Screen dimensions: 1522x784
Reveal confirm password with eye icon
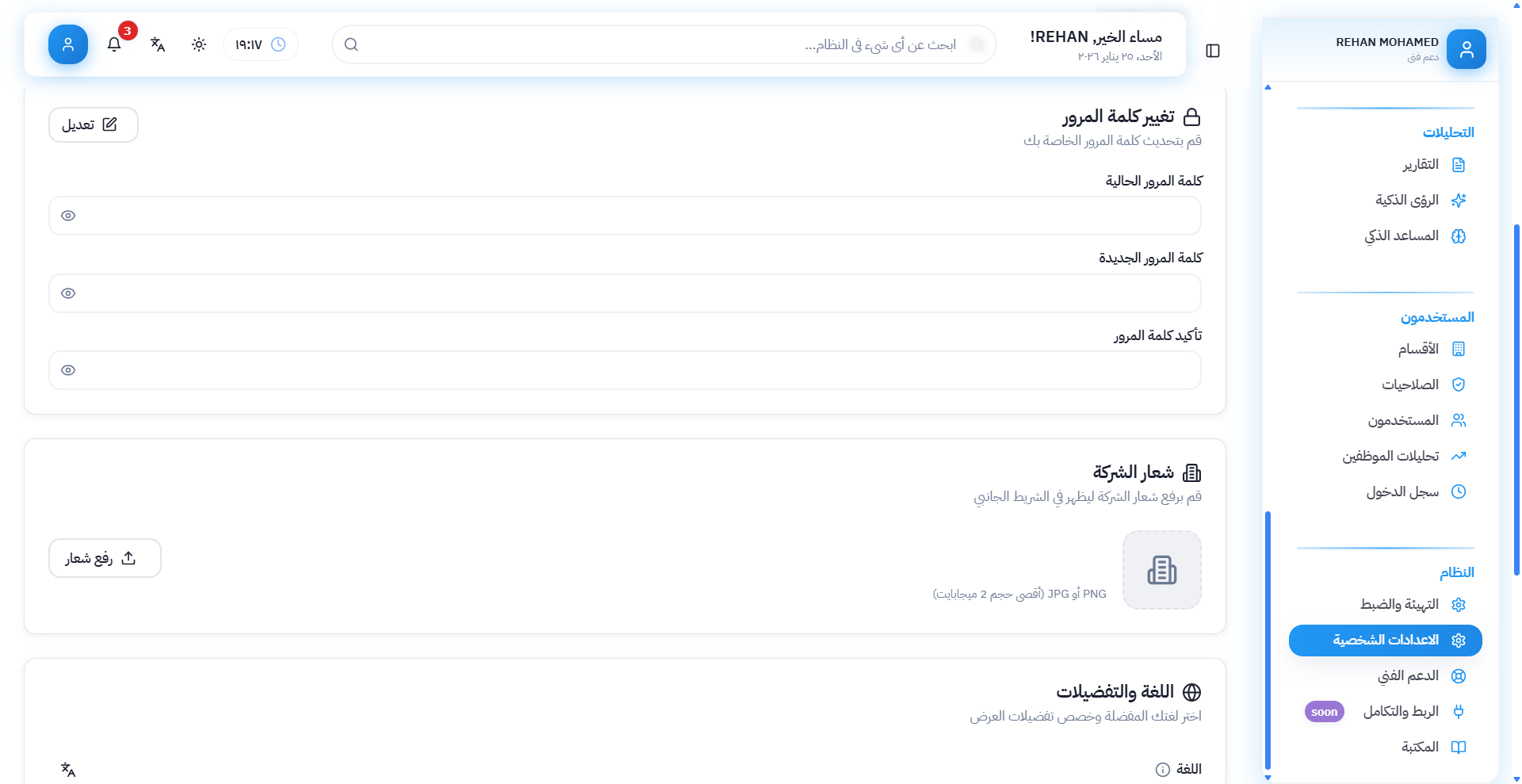68,370
